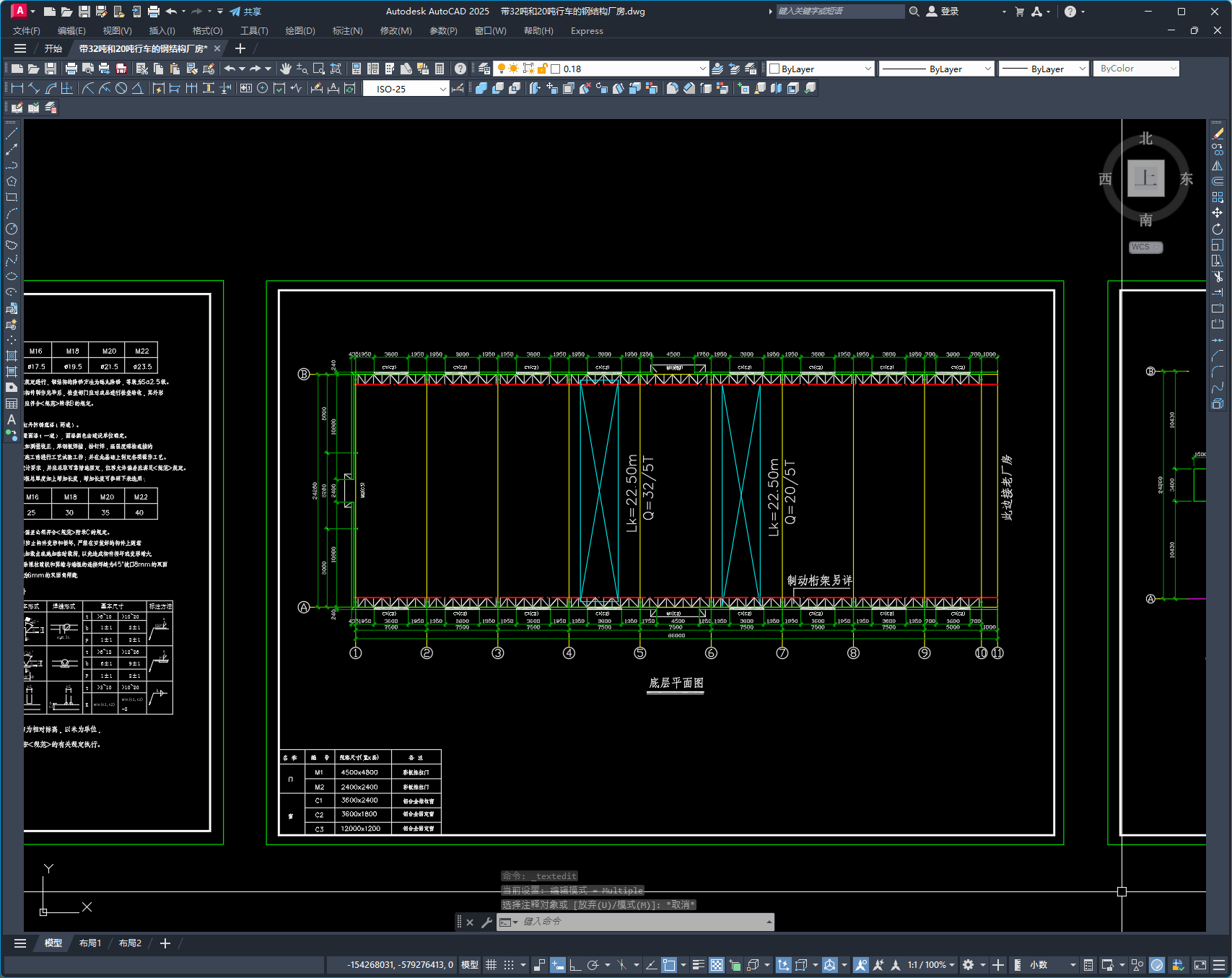Add a new layout with plus button
This screenshot has height=978, width=1232.
click(x=165, y=943)
